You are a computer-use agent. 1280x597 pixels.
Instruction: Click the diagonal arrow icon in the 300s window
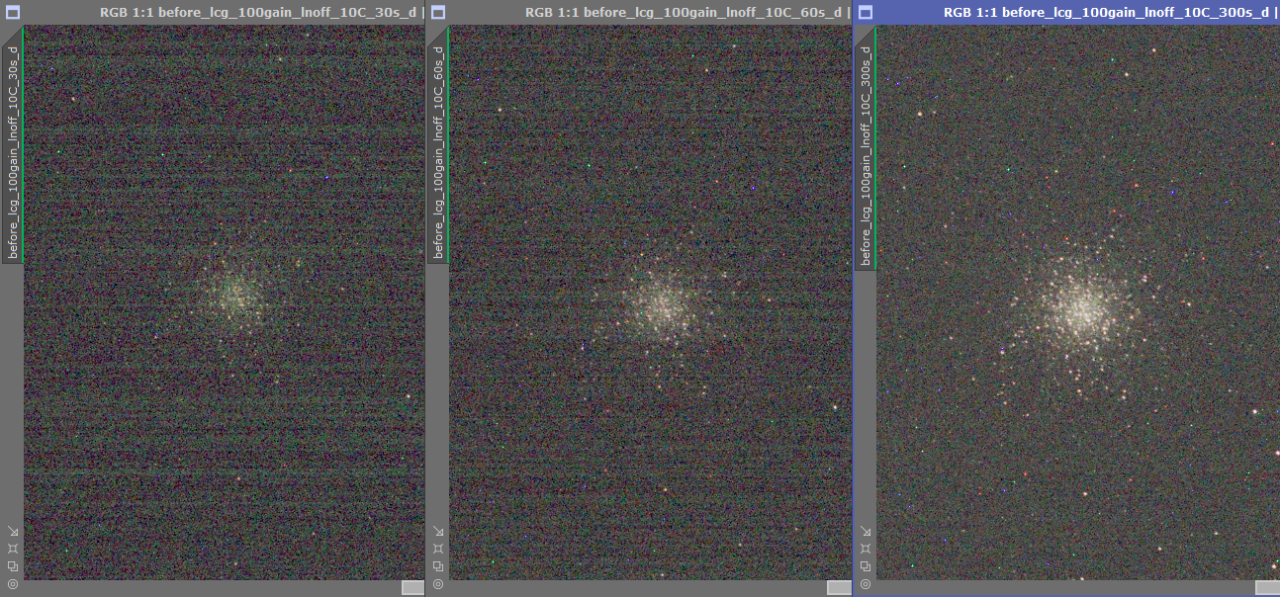865,532
